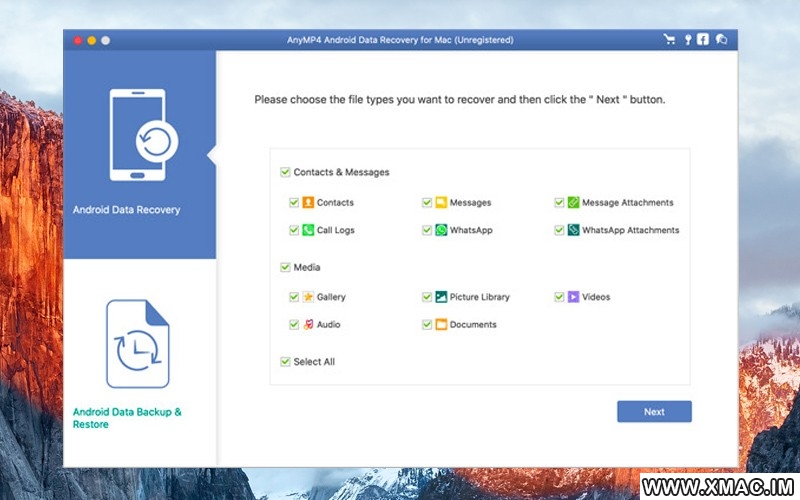This screenshot has height=500, width=800.
Task: Toggle the Message Attachments checkbox
Action: click(559, 203)
